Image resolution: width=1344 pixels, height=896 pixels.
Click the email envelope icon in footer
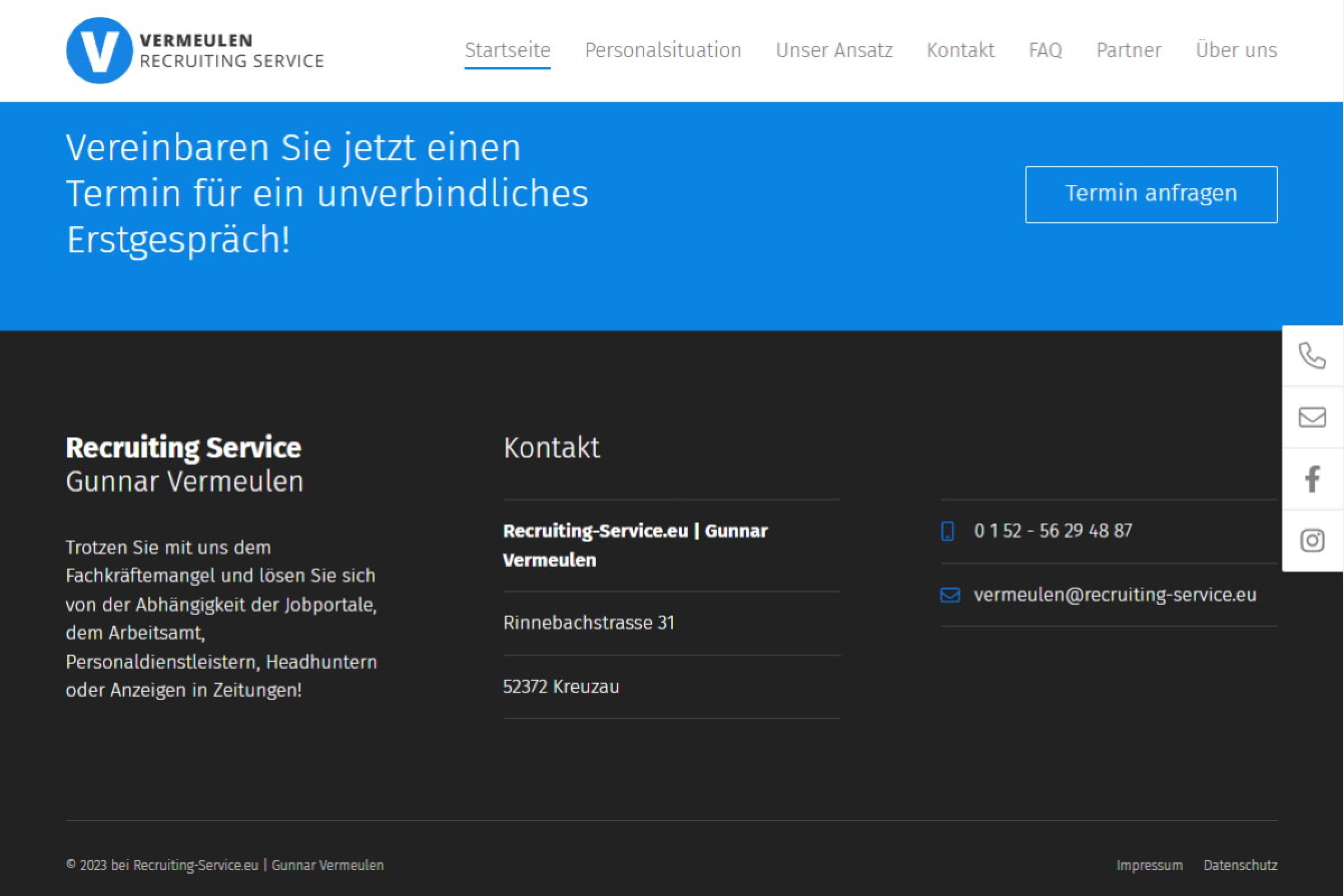(x=949, y=595)
